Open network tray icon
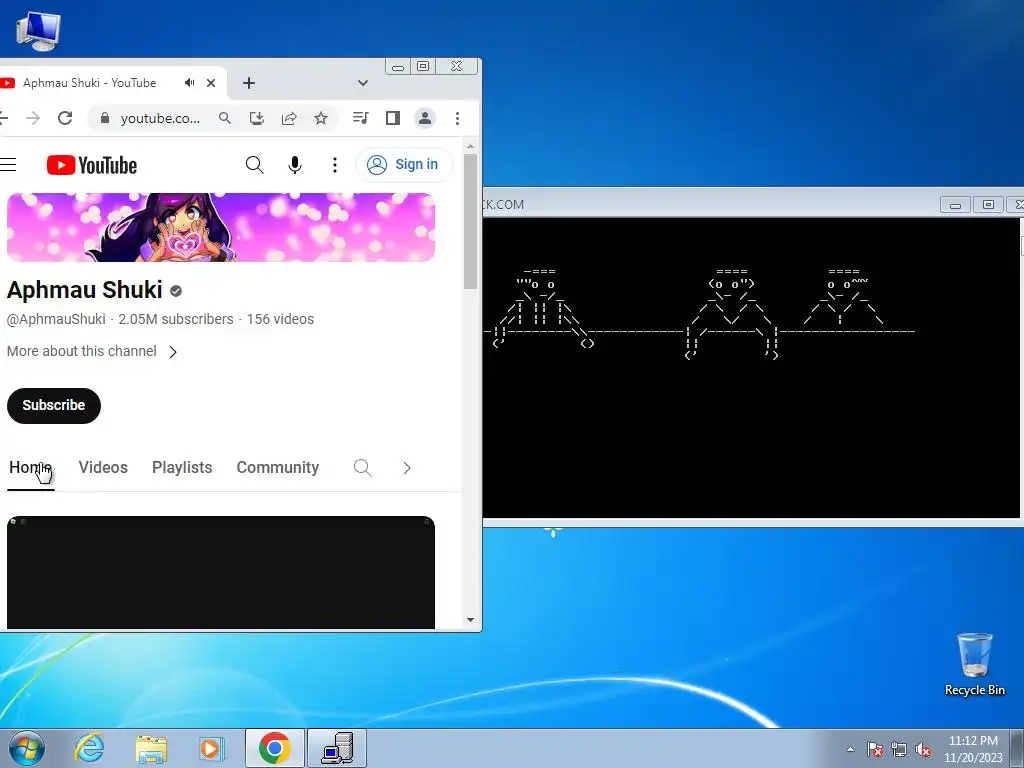1024x768 pixels. pyautogui.click(x=899, y=749)
